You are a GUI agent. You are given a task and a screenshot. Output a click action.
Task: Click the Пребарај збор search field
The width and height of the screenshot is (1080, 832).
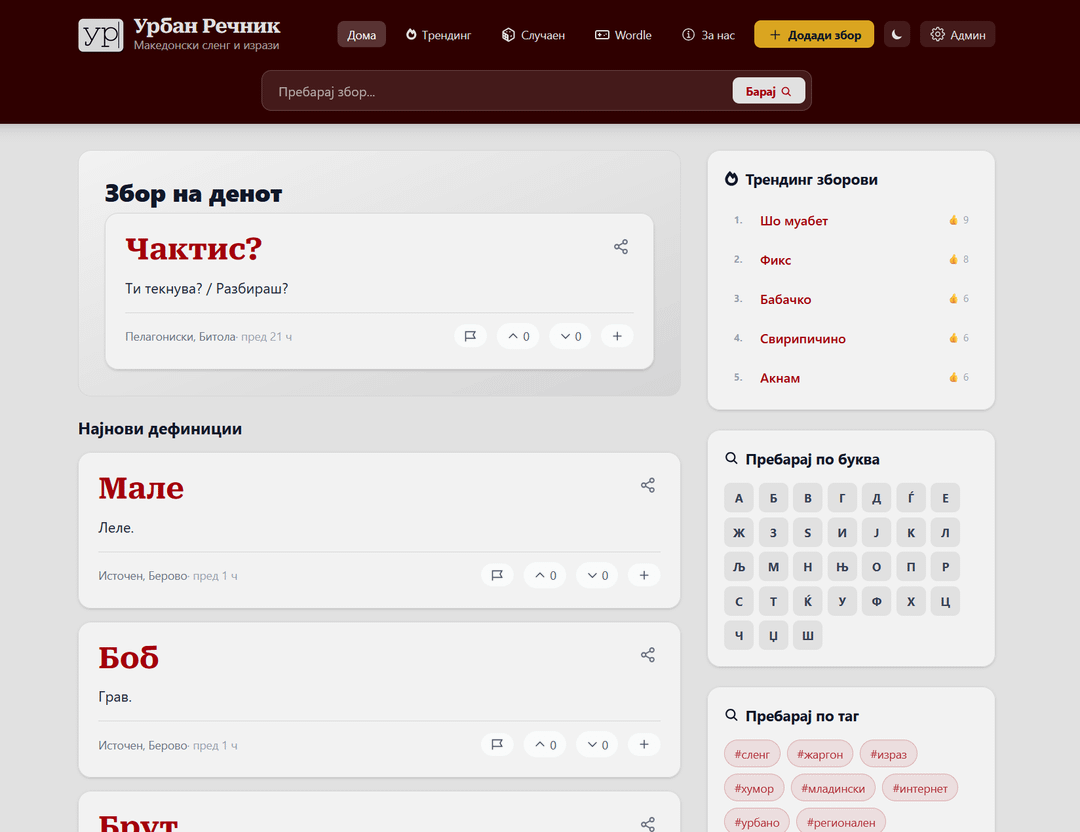(495, 91)
